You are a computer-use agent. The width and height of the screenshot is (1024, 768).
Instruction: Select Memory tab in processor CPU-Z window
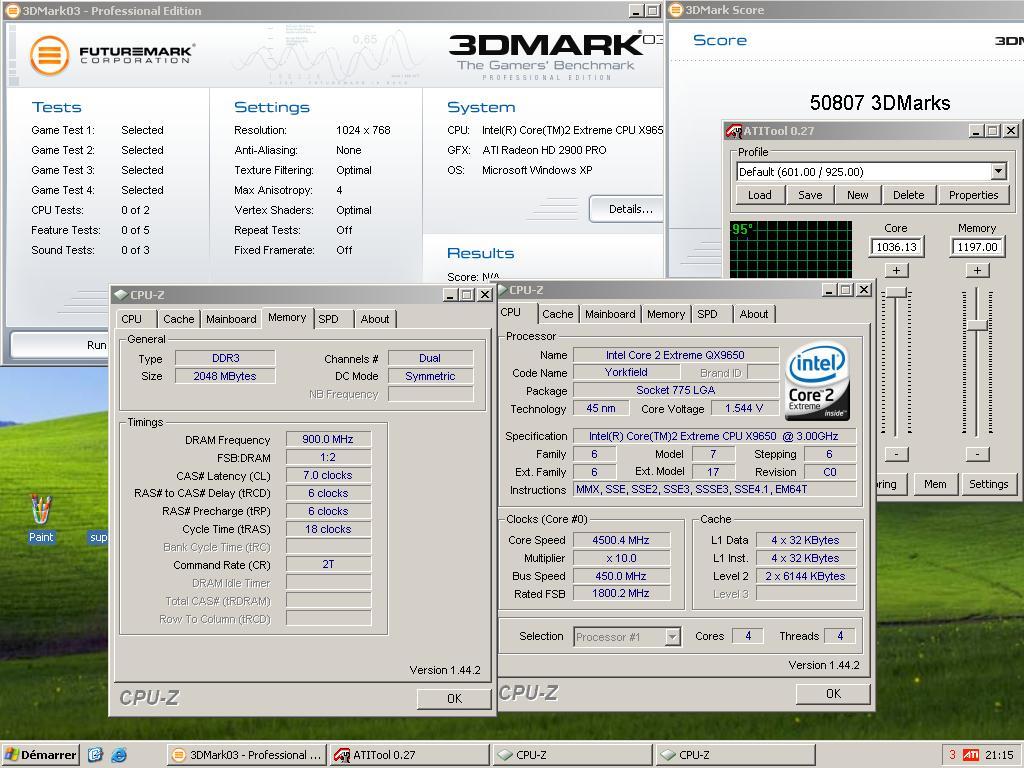(x=666, y=314)
